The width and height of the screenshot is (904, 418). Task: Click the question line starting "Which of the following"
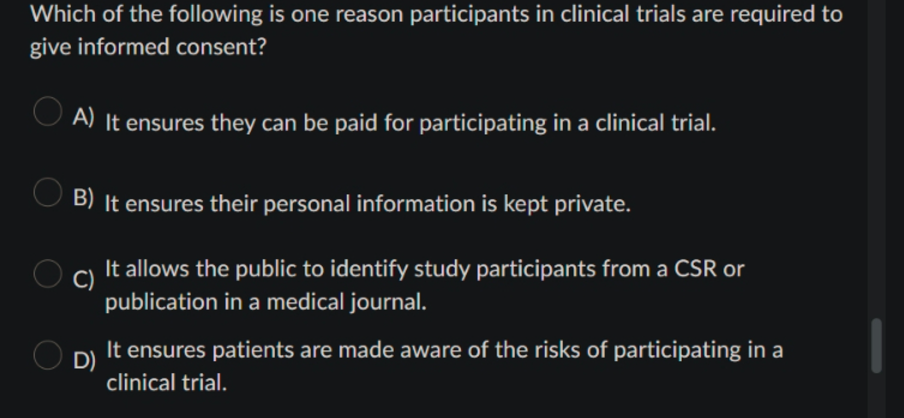(x=436, y=14)
